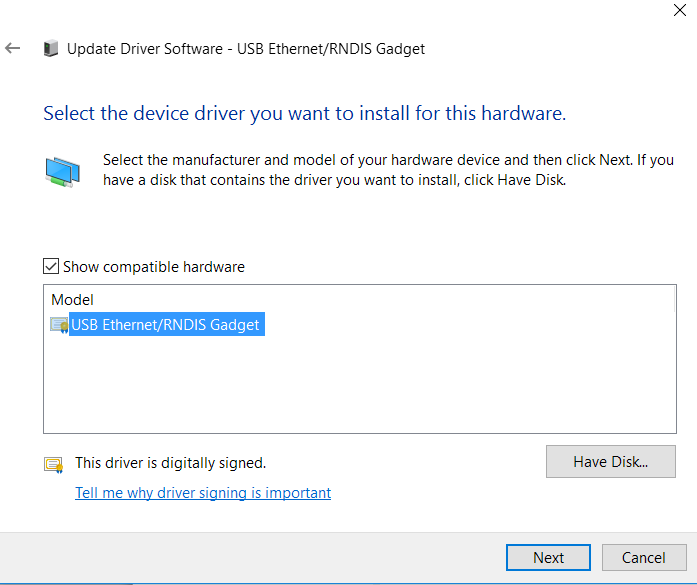This screenshot has width=697, height=585.
Task: Go back using the arrow icon
Action: coord(12,48)
